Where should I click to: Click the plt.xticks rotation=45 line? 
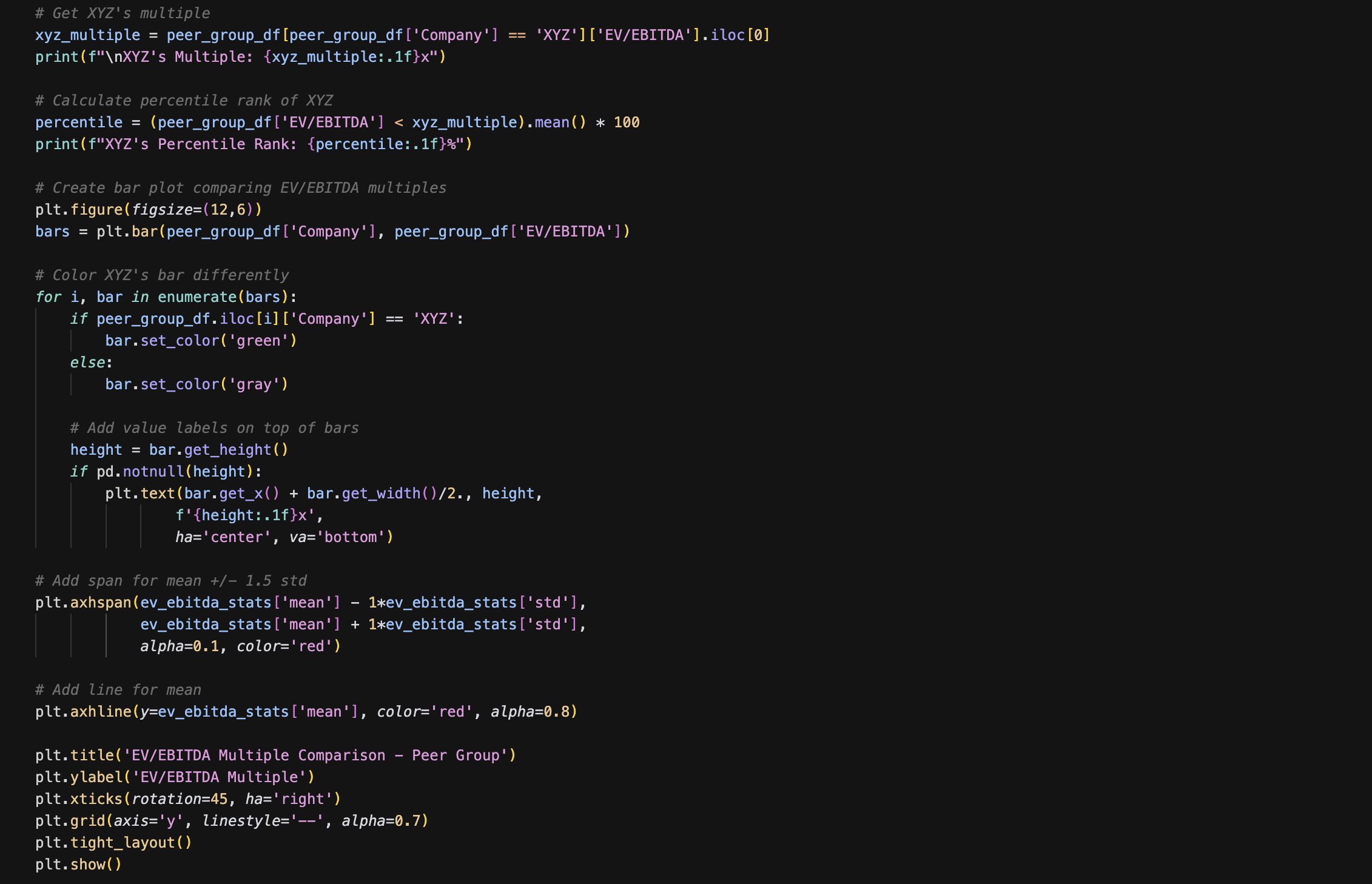[188, 799]
